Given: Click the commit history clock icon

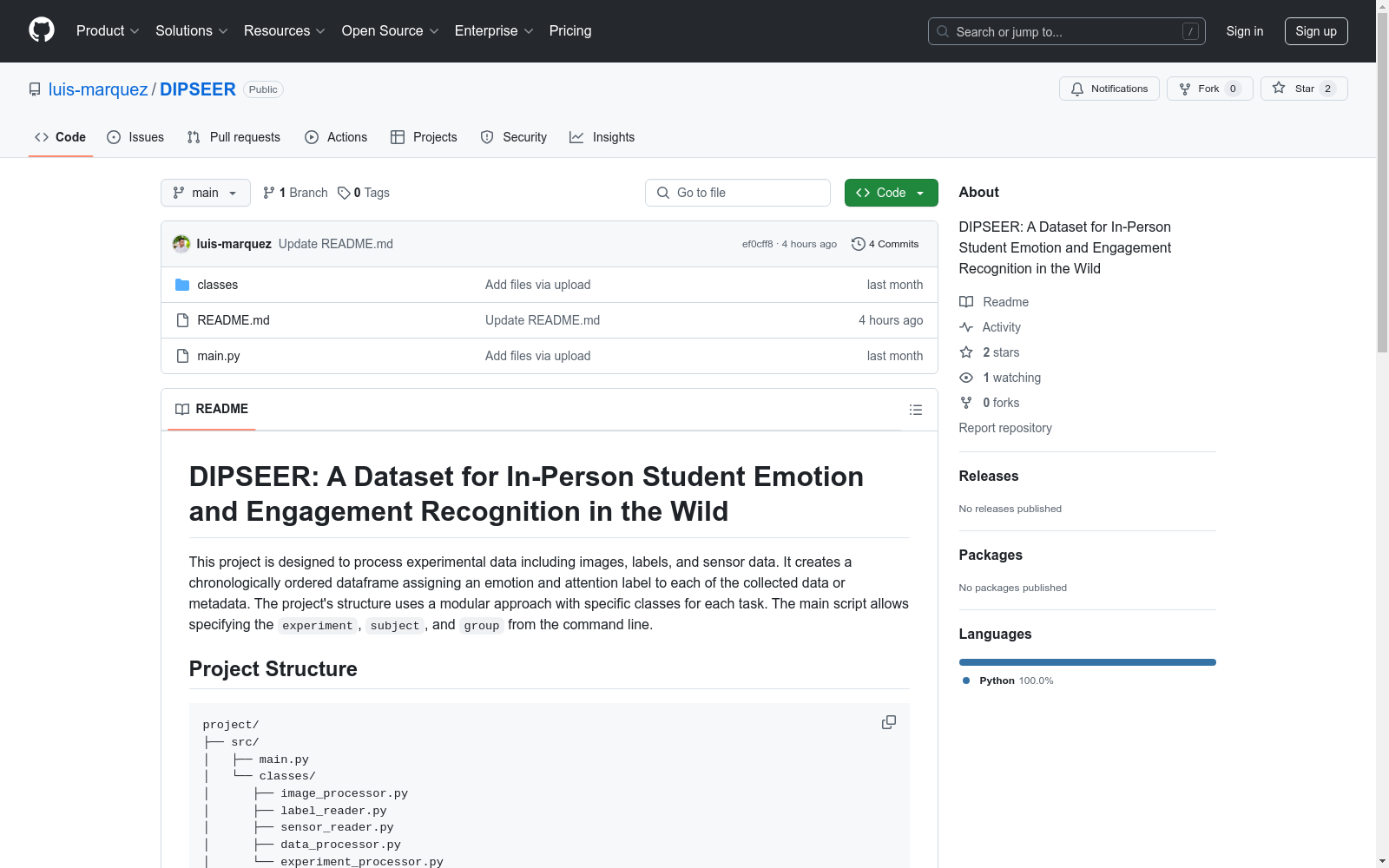Looking at the screenshot, I should click(x=859, y=244).
